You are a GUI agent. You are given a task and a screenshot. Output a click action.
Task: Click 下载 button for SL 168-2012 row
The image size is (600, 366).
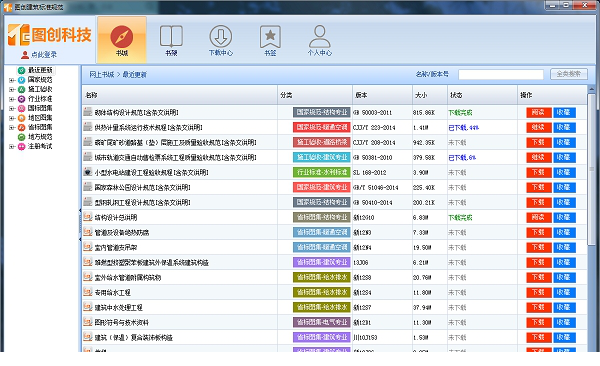click(x=538, y=172)
